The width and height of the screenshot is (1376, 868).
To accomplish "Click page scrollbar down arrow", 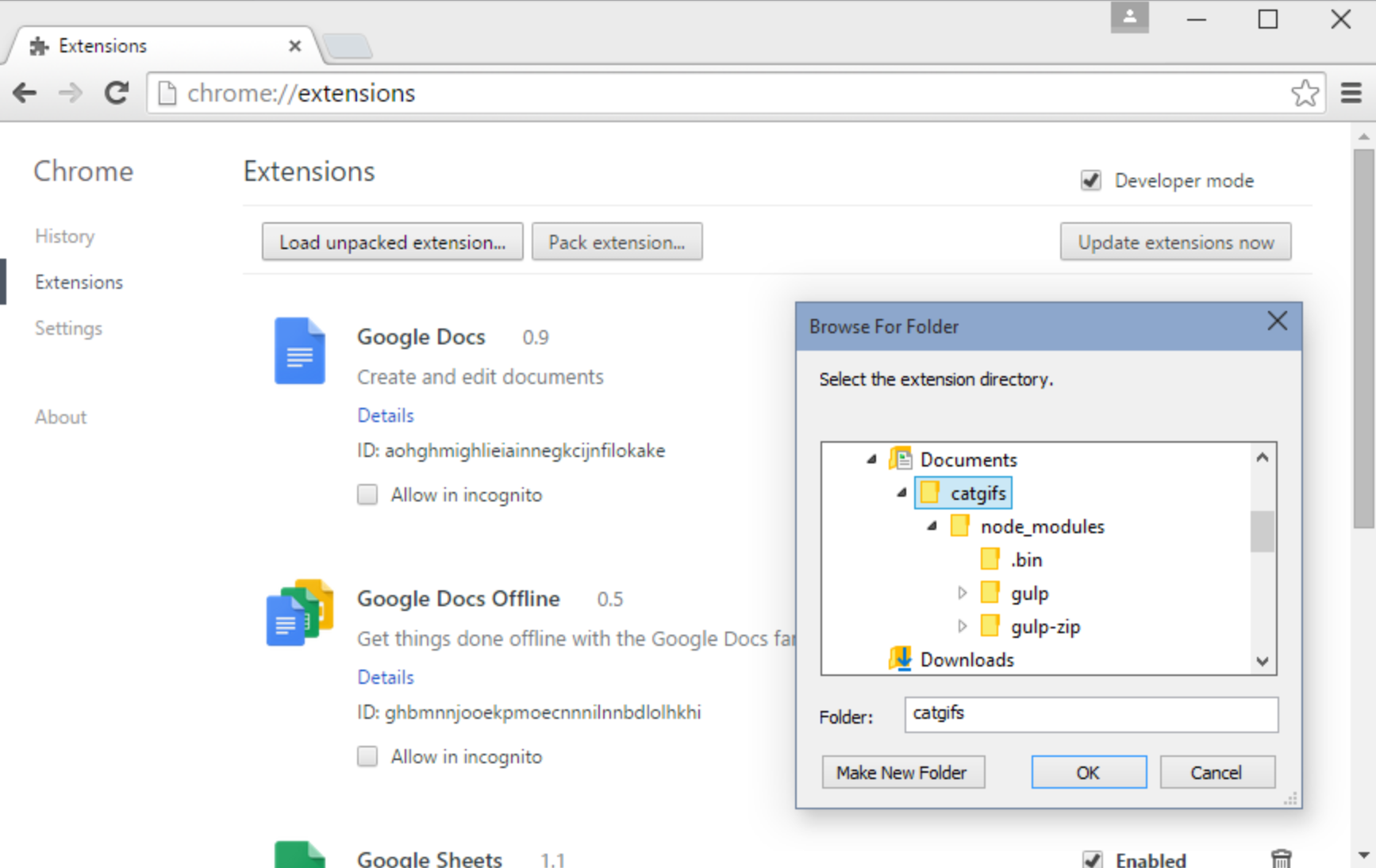I will [x=1364, y=855].
